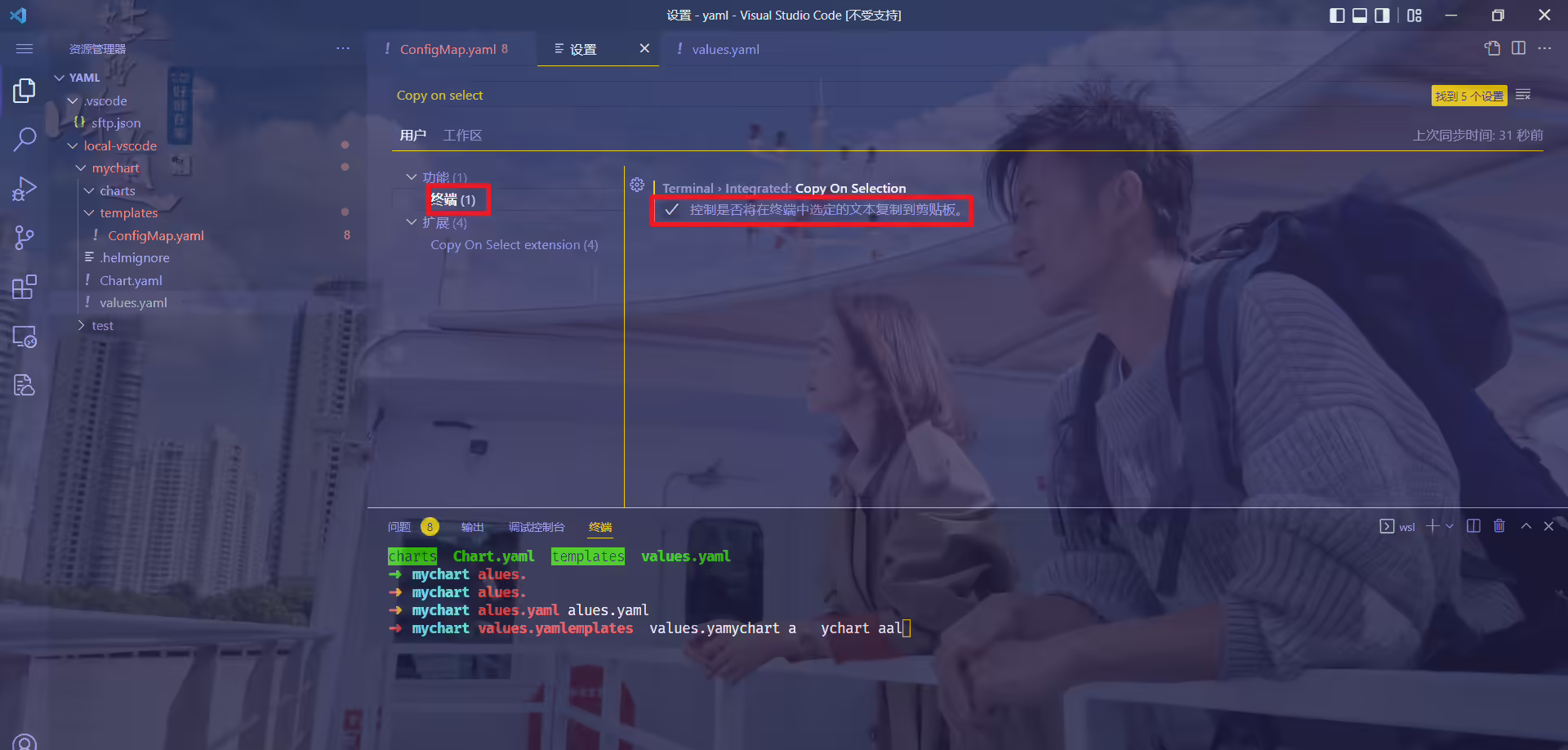This screenshot has width=1568, height=750.
Task: Open the Extensions view
Action: pos(24,287)
